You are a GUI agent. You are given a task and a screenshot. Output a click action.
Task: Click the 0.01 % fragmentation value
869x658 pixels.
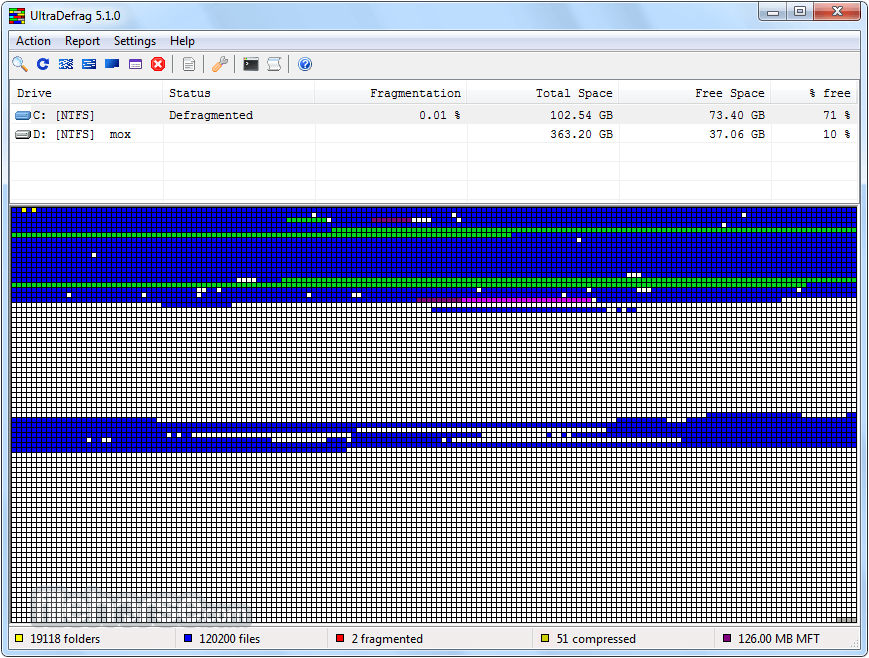pyautogui.click(x=439, y=115)
